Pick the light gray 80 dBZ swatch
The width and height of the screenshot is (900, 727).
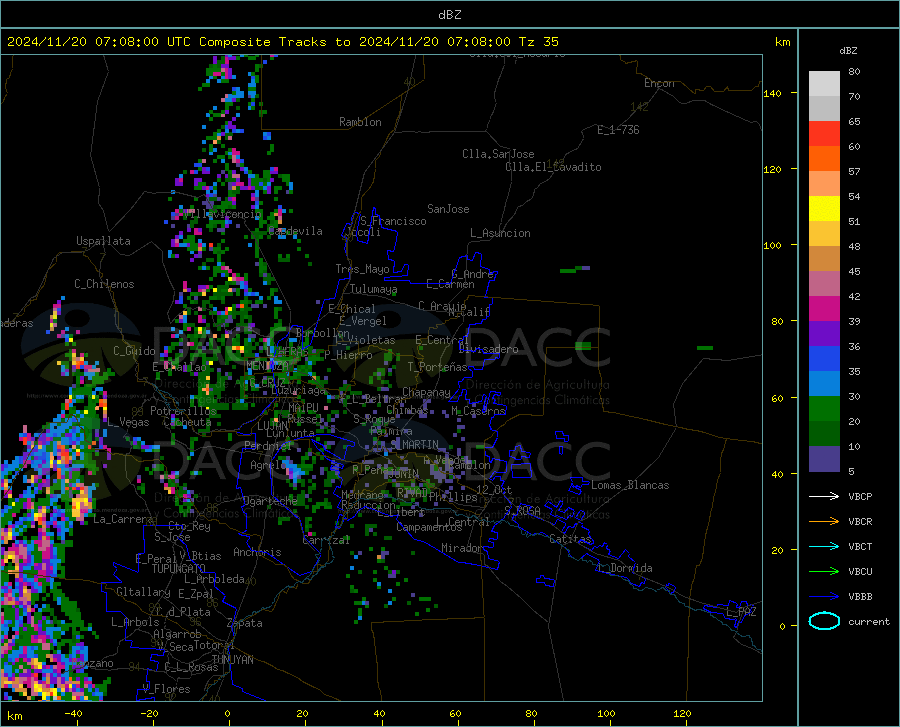[824, 84]
